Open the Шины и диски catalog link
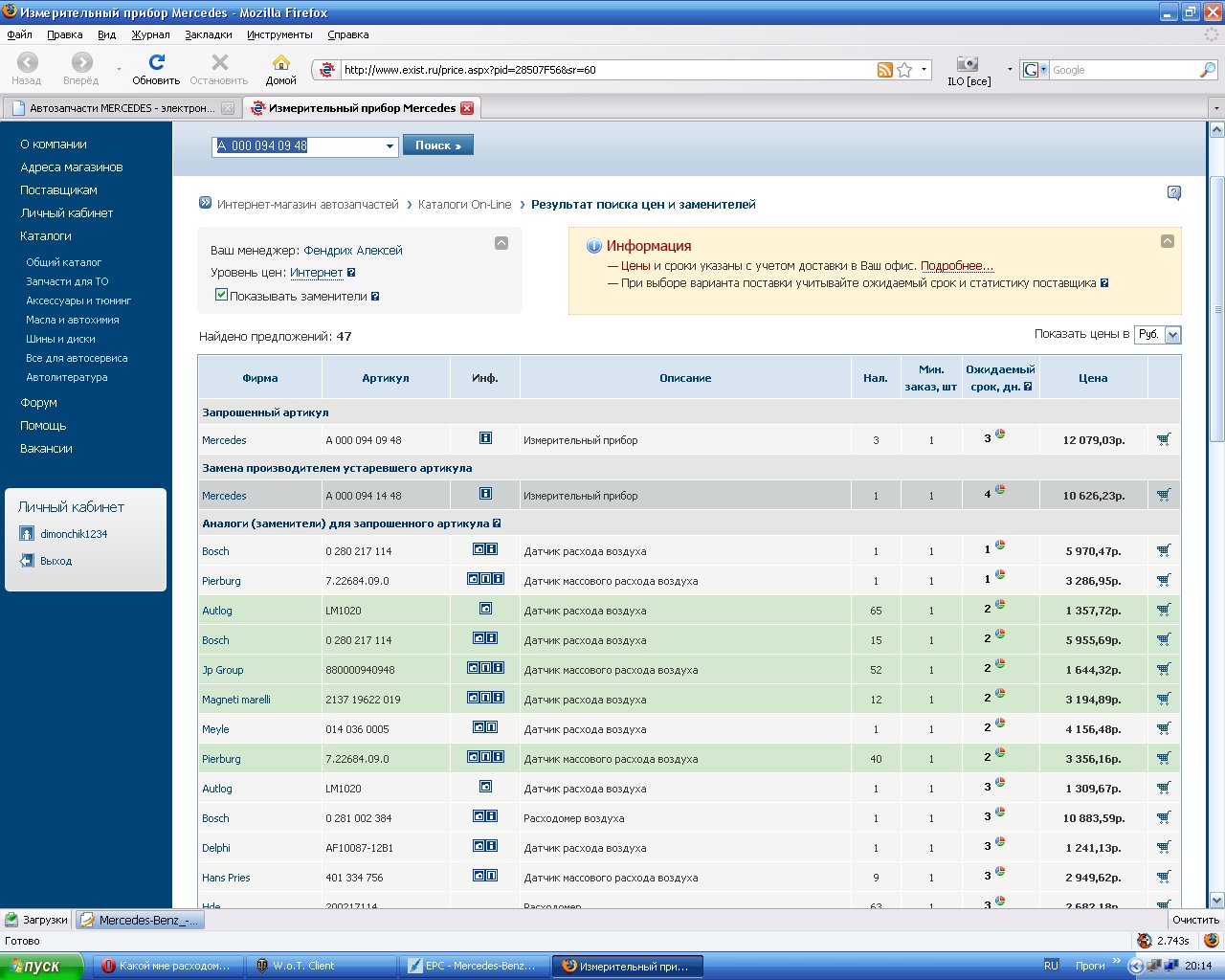The image size is (1225, 980). pyautogui.click(x=60, y=339)
